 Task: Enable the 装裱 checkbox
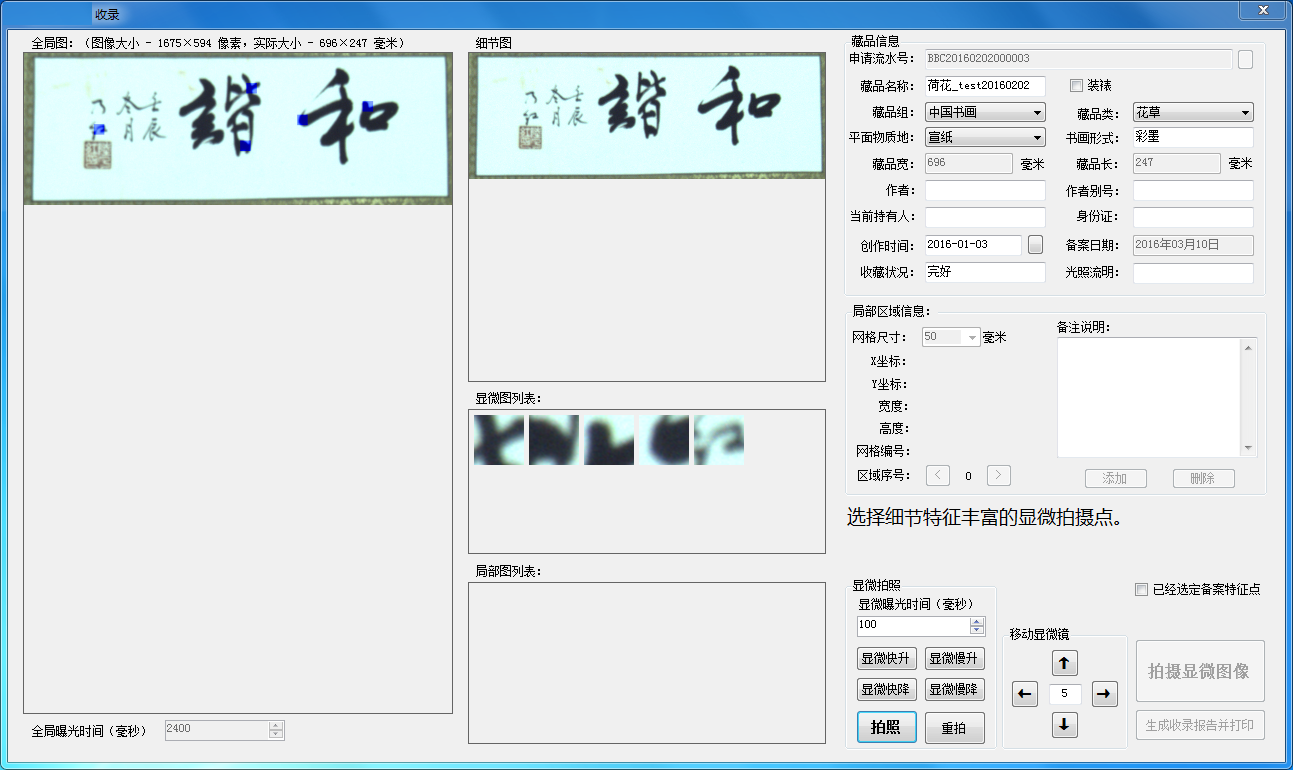(1077, 86)
